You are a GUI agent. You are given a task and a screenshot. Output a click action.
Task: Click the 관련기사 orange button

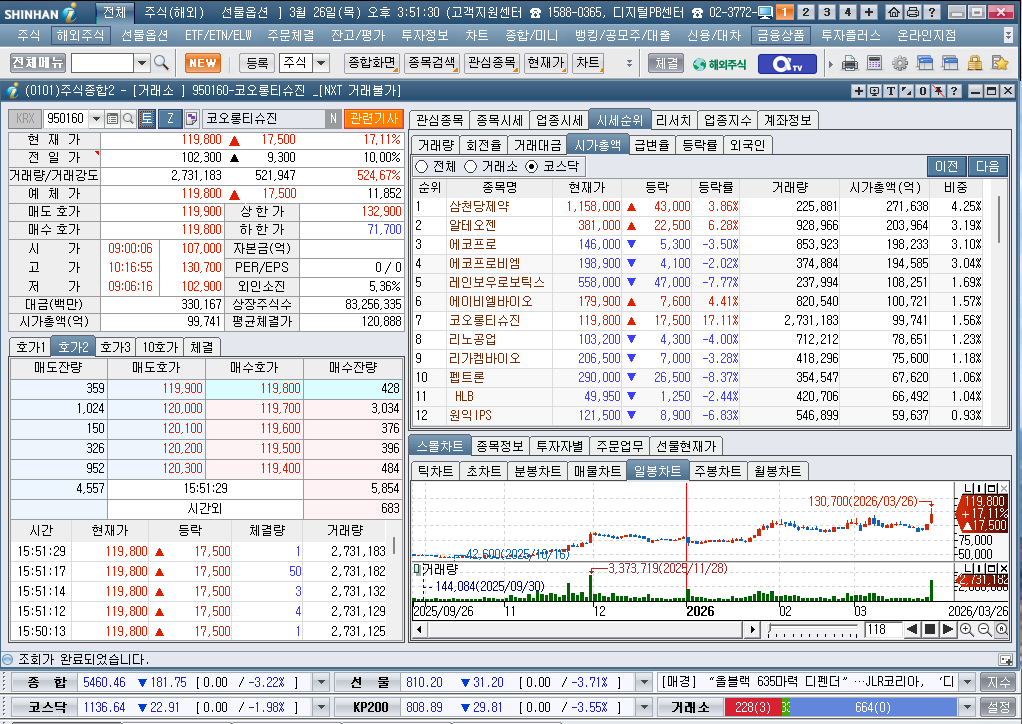coord(374,119)
